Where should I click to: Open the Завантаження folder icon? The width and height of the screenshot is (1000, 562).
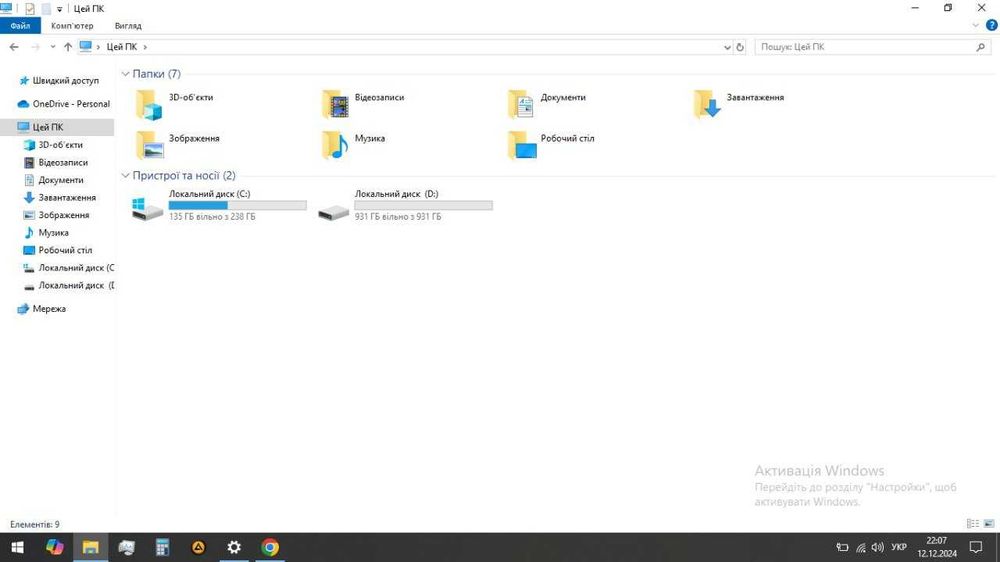click(x=707, y=105)
